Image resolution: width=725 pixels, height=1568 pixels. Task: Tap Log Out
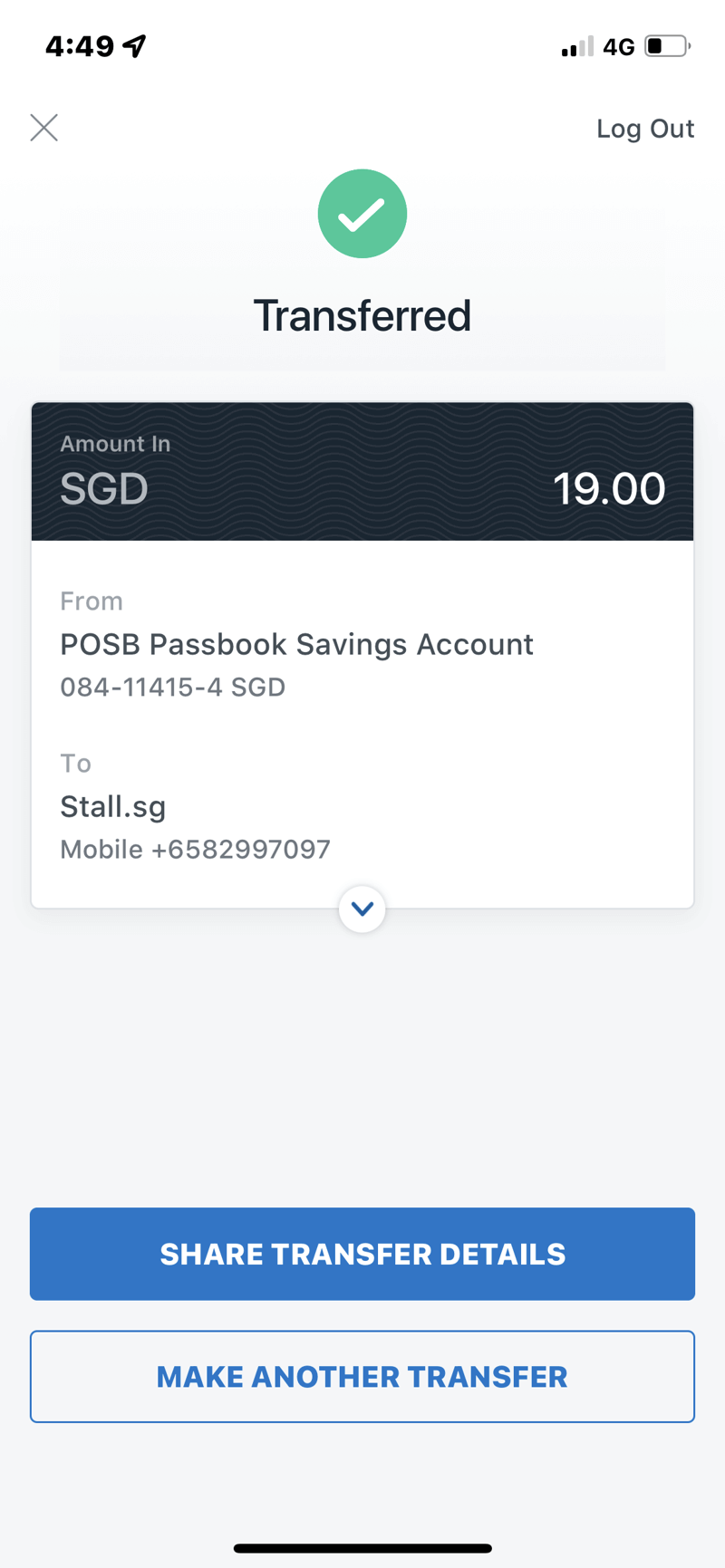click(x=644, y=129)
